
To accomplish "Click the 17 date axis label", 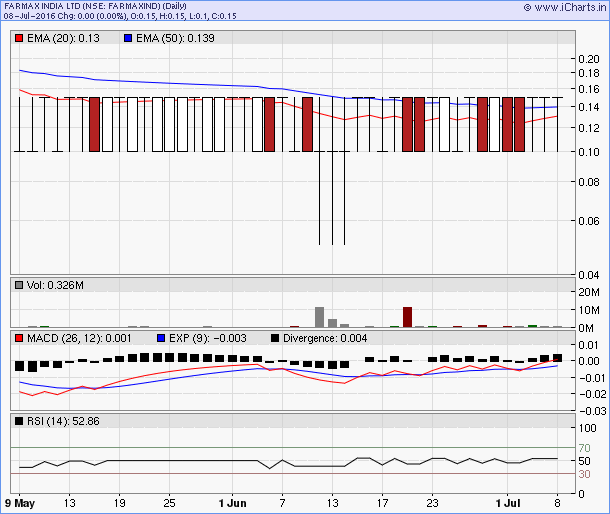I will (382, 503).
